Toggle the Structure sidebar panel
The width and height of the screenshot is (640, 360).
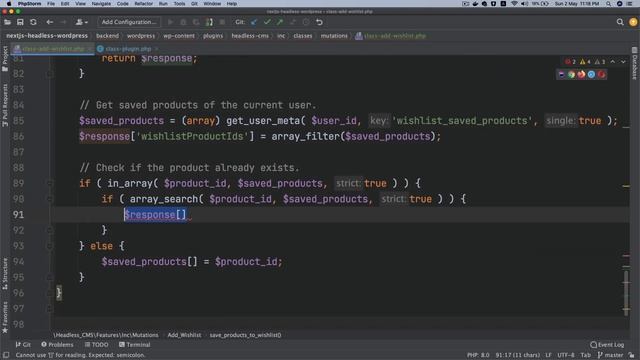pos(5,273)
